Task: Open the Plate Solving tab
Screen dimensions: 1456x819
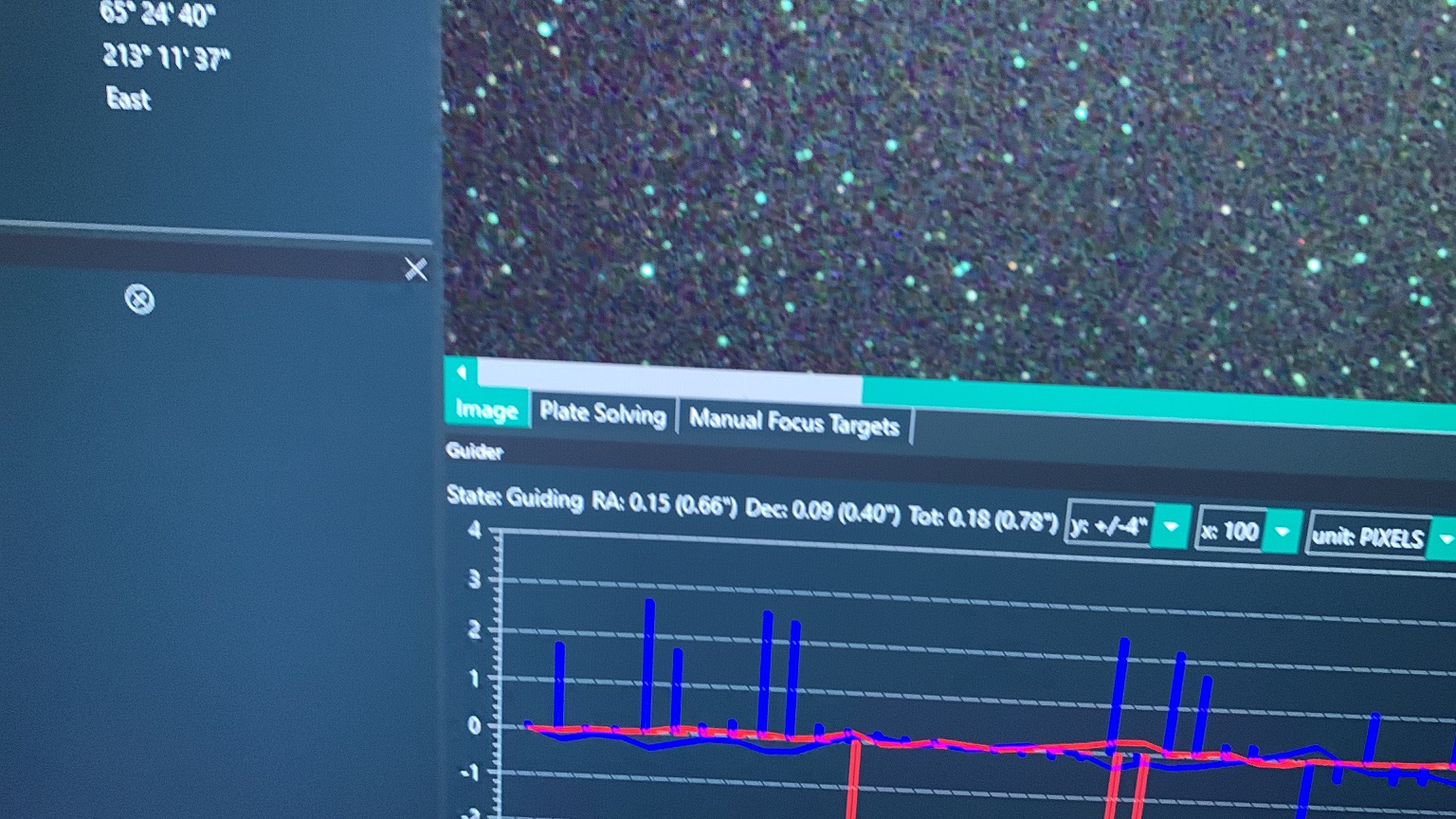Action: pyautogui.click(x=603, y=413)
